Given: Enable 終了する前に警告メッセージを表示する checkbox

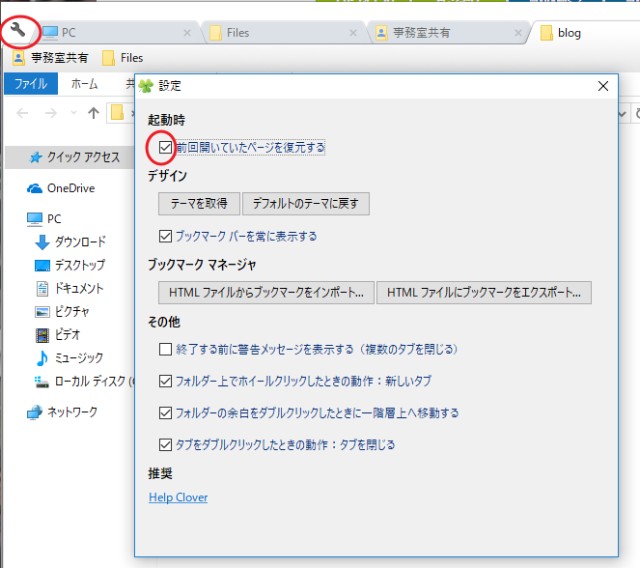Looking at the screenshot, I should [166, 350].
